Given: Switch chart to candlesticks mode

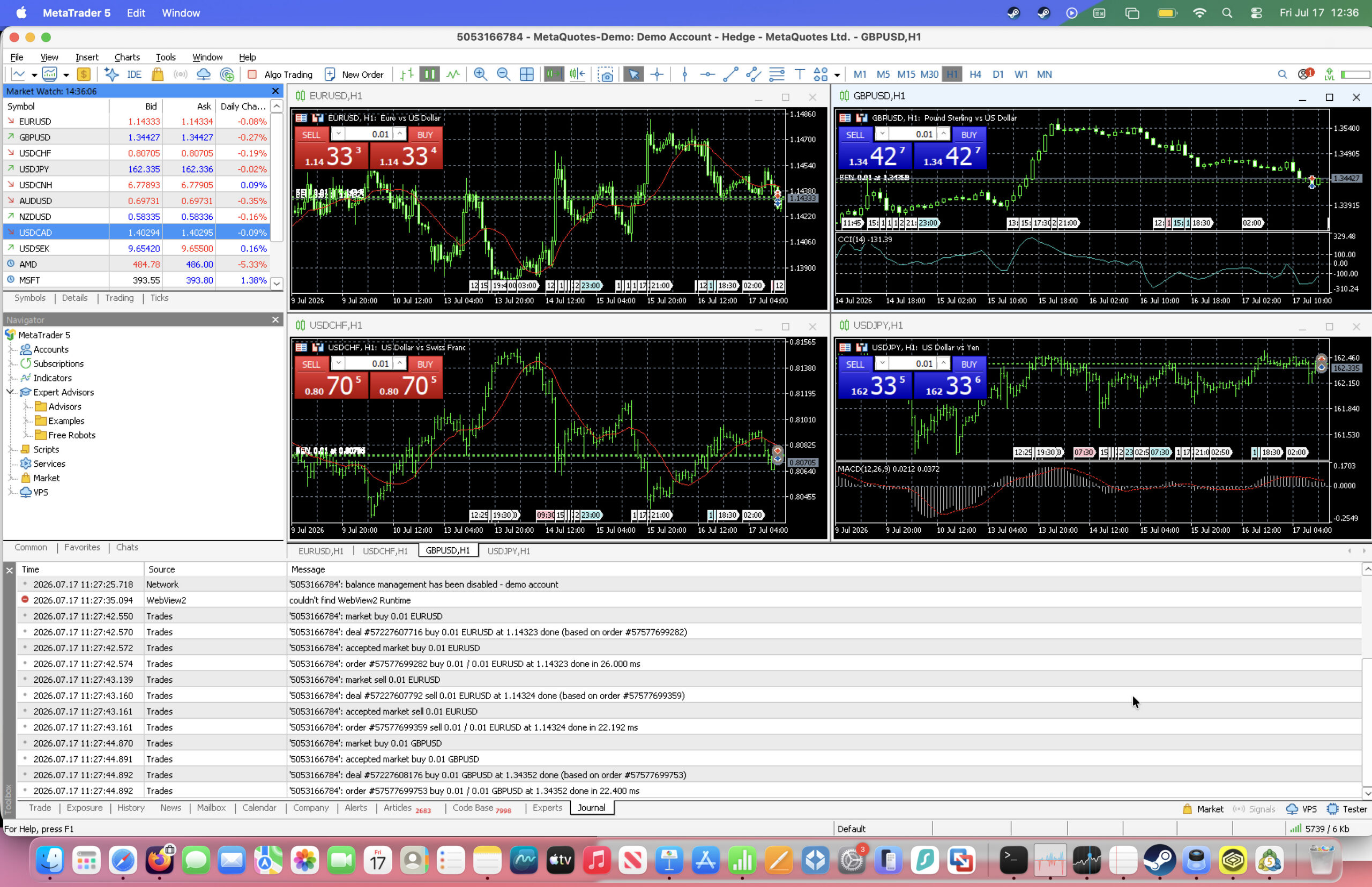Looking at the screenshot, I should pos(429,74).
